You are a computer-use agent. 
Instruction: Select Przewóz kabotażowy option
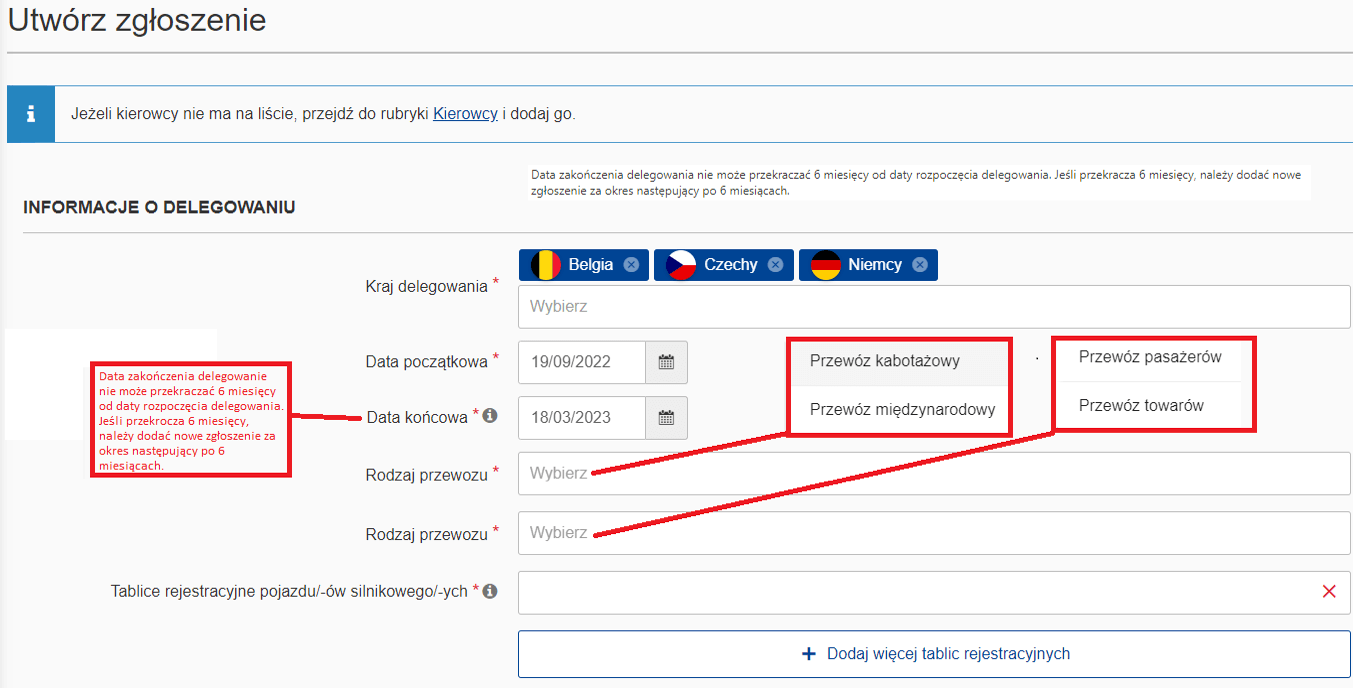click(x=885, y=361)
